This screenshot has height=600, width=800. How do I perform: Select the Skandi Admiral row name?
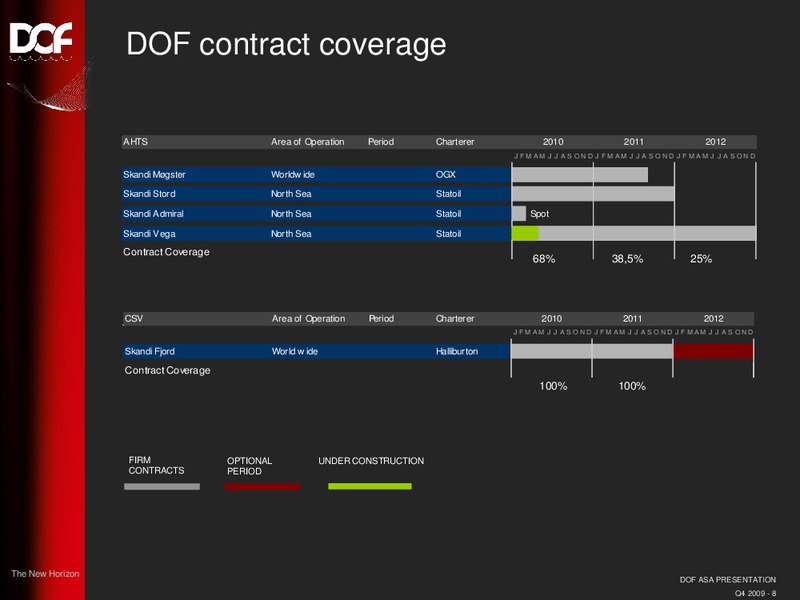pyautogui.click(x=153, y=214)
